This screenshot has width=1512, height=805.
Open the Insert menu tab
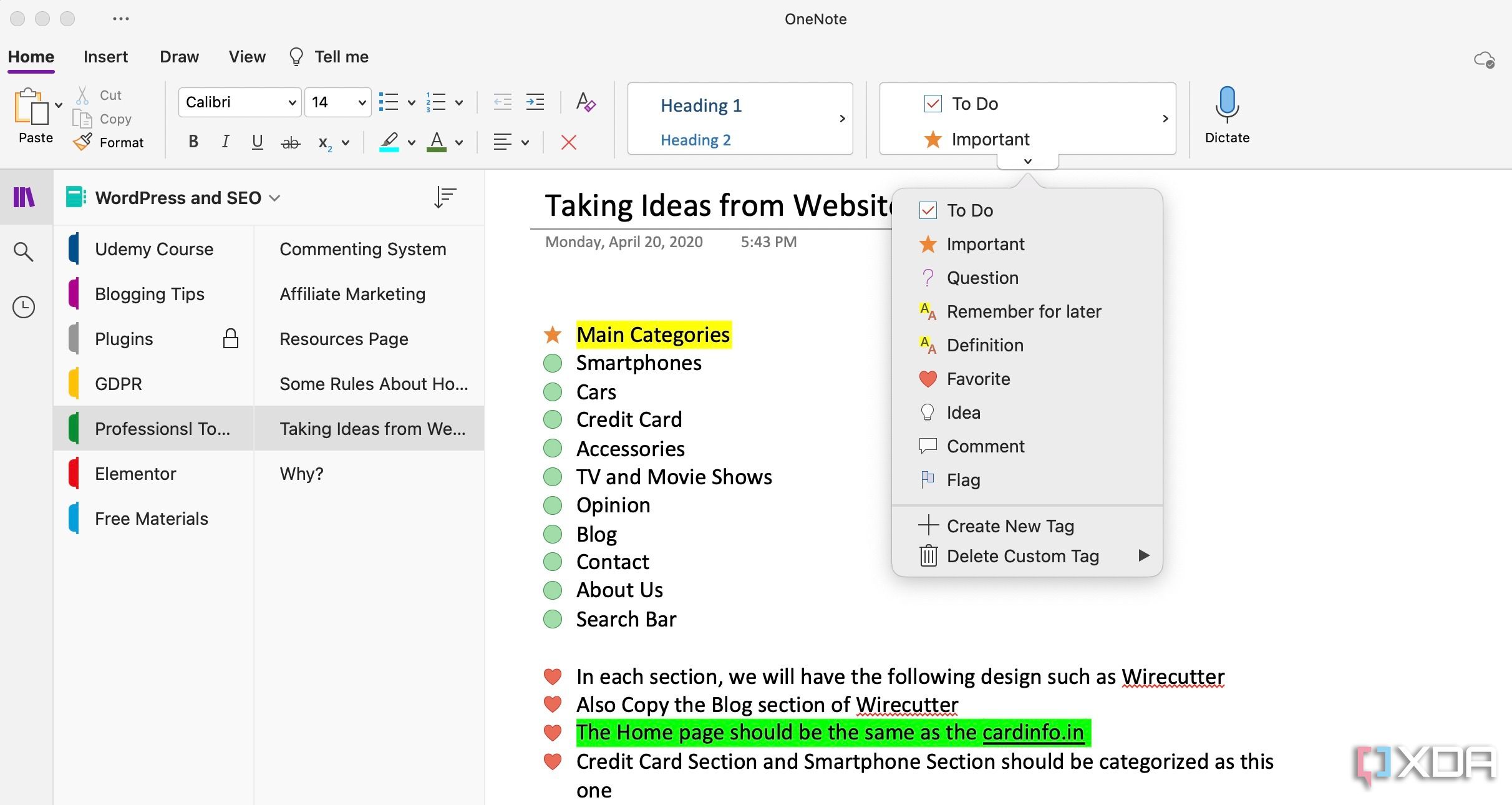click(x=105, y=56)
